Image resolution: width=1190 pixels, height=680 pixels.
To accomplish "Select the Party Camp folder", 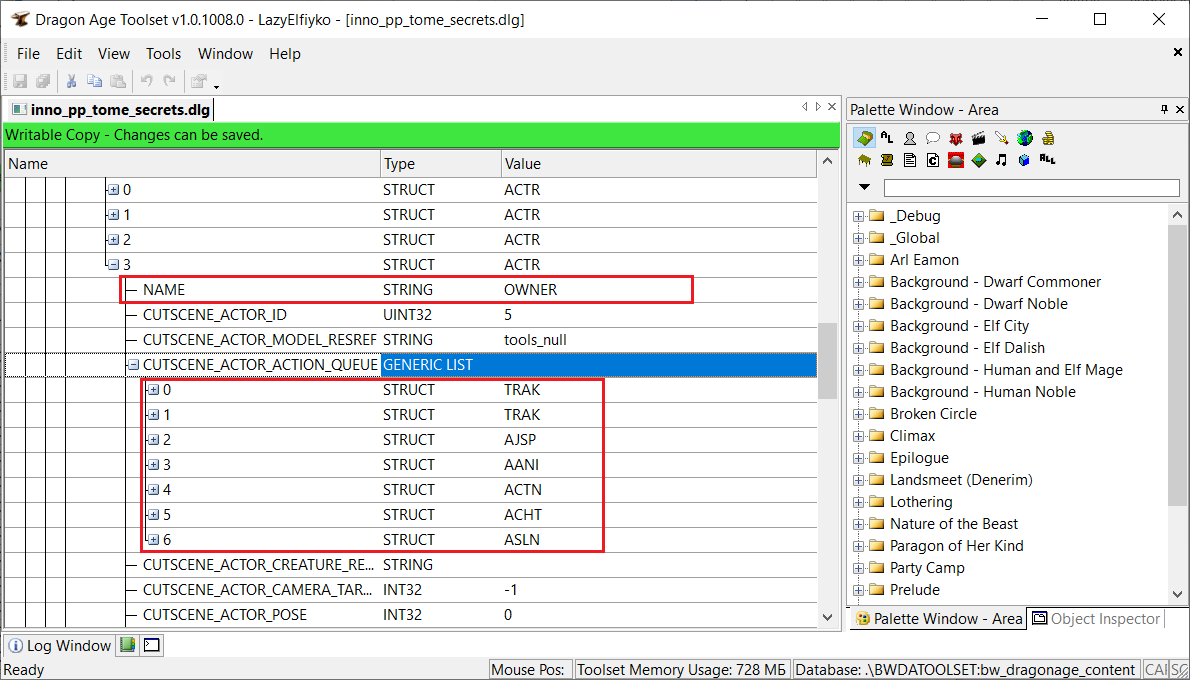I will (x=927, y=568).
